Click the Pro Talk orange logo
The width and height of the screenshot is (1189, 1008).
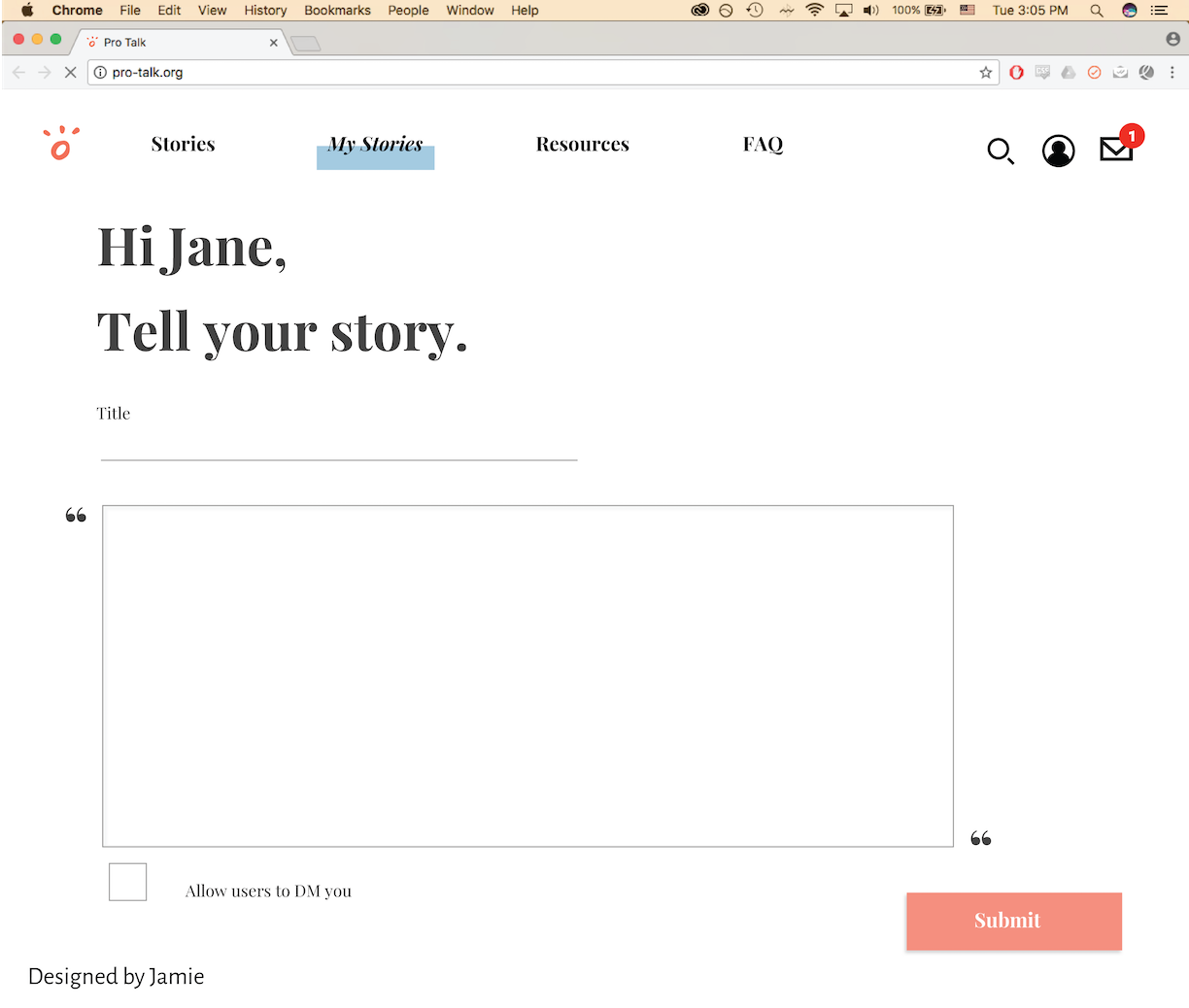[x=60, y=144]
